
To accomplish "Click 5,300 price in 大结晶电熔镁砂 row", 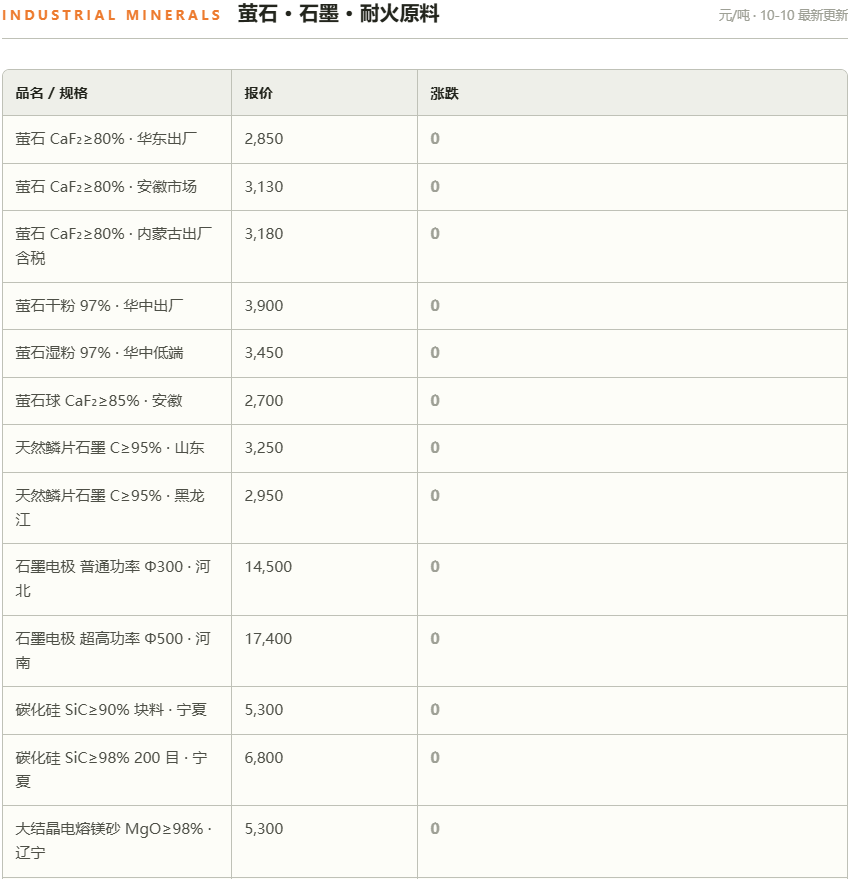I will pos(264,829).
